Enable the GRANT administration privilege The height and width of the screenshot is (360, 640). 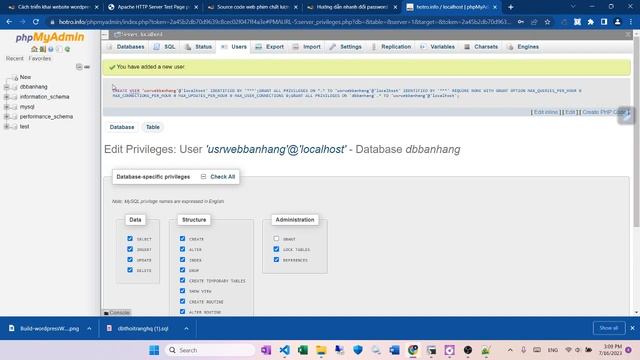click(276, 238)
